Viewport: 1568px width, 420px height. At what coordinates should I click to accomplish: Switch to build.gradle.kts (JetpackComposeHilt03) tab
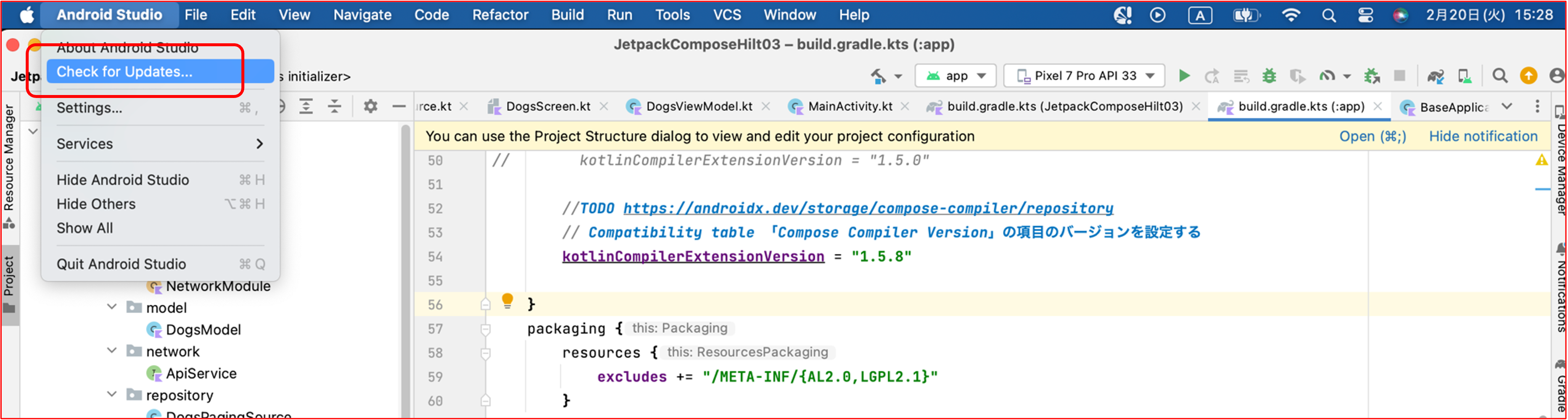[1065, 106]
